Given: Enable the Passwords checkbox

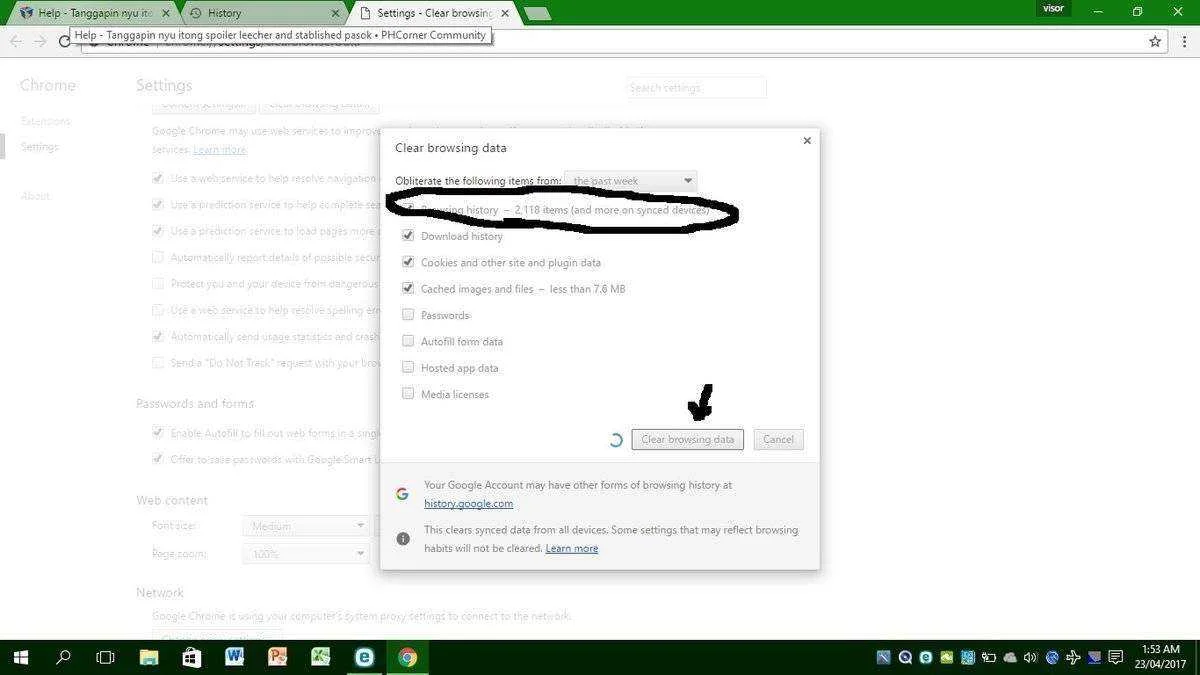Looking at the screenshot, I should click(x=408, y=315).
